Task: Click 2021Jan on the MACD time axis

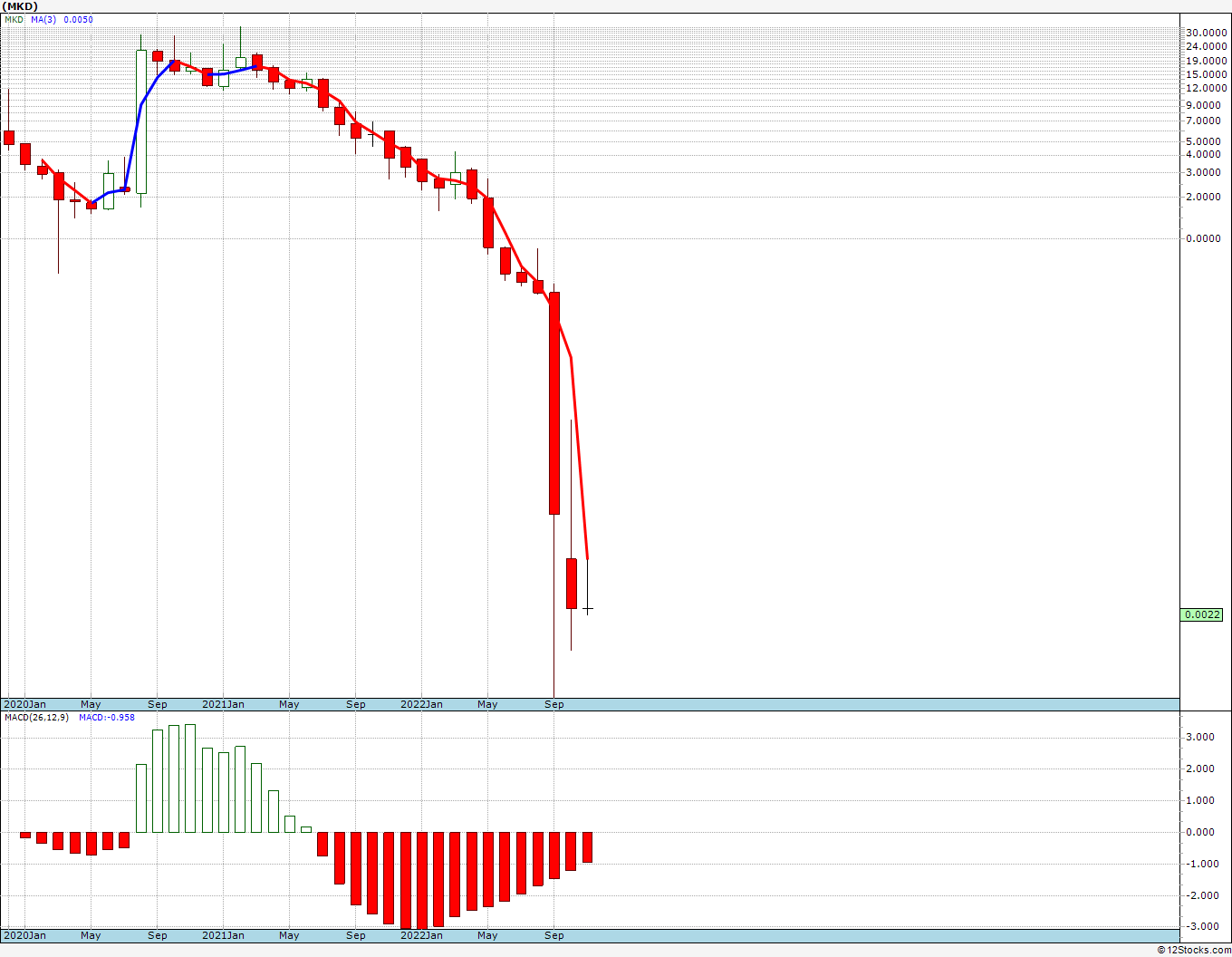Action: (223, 935)
